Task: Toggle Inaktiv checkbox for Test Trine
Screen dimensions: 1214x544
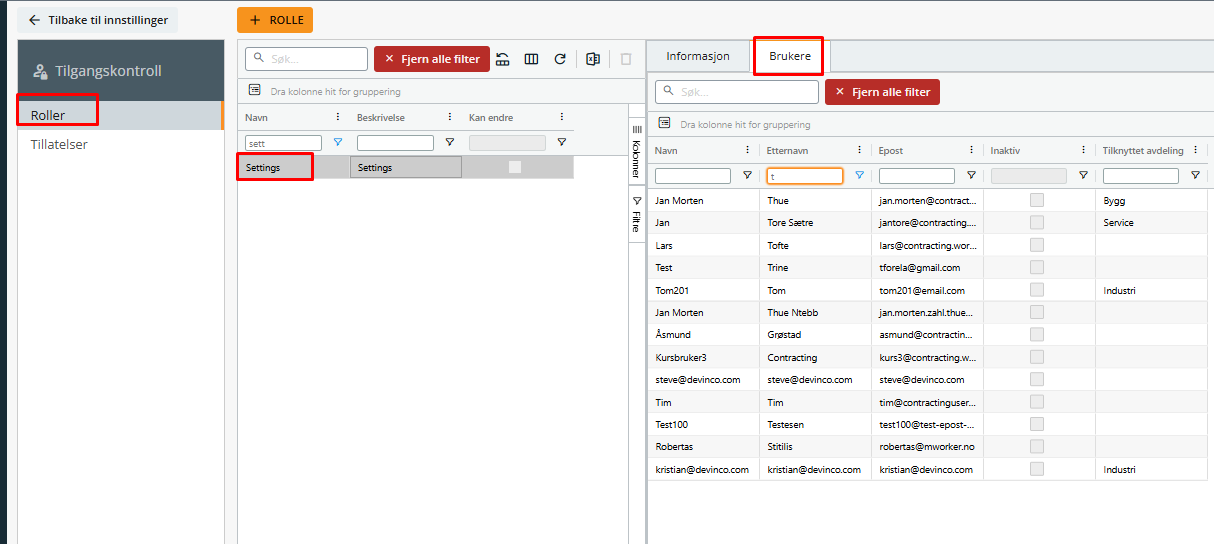Action: pyautogui.click(x=1037, y=267)
